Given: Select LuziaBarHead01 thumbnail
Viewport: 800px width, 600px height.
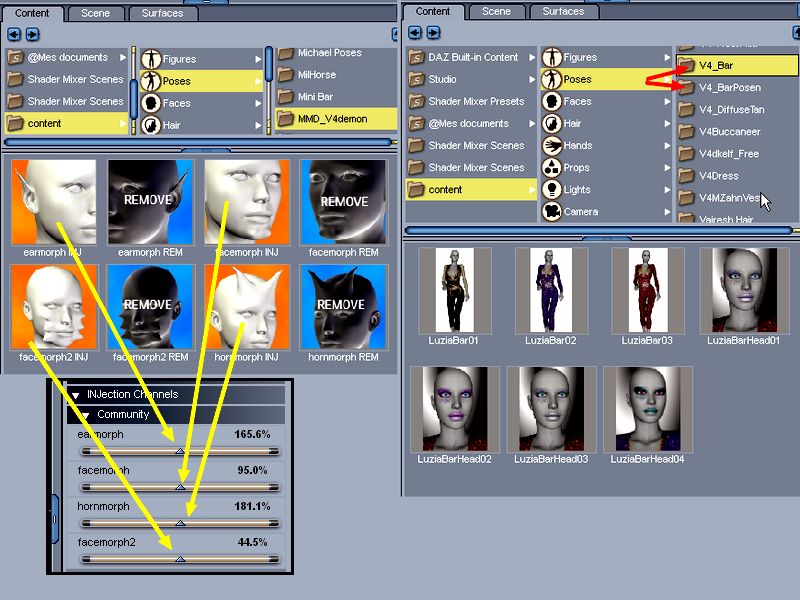Looking at the screenshot, I should coord(744,290).
